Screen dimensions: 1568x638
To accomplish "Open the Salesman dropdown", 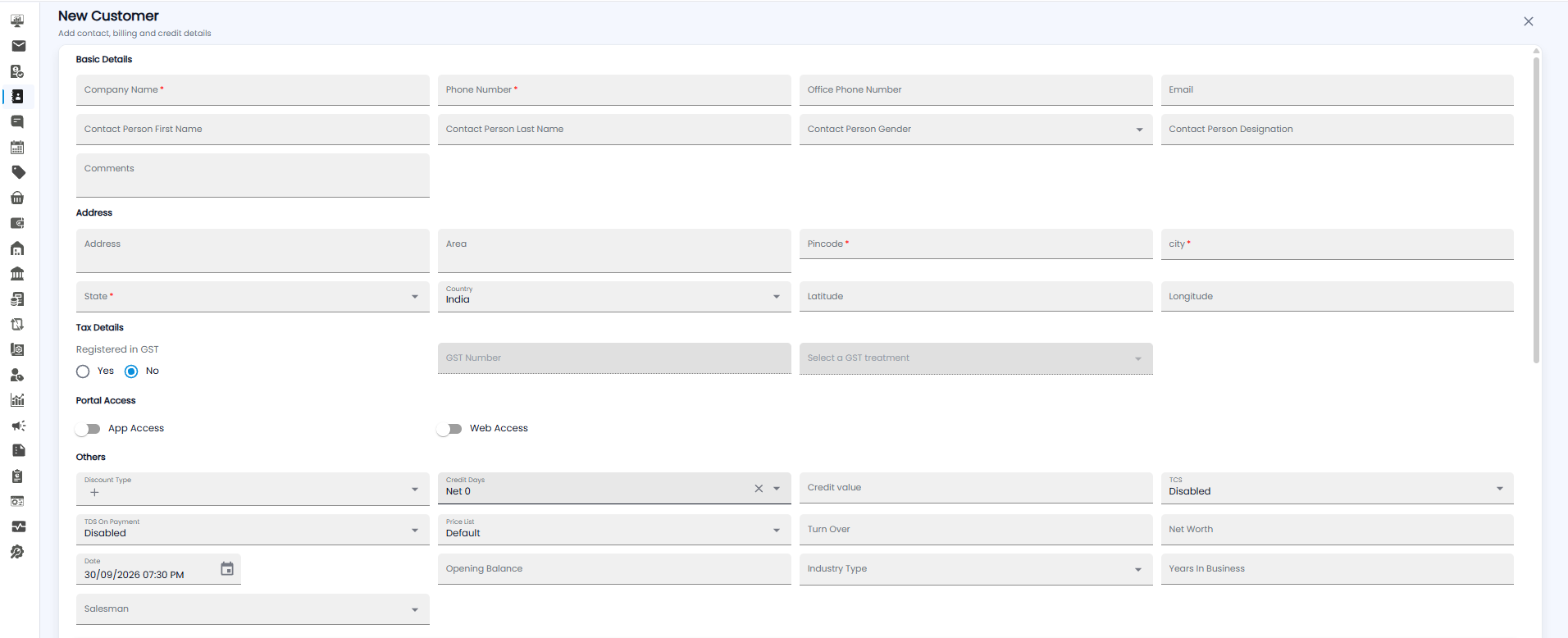I will (x=253, y=609).
